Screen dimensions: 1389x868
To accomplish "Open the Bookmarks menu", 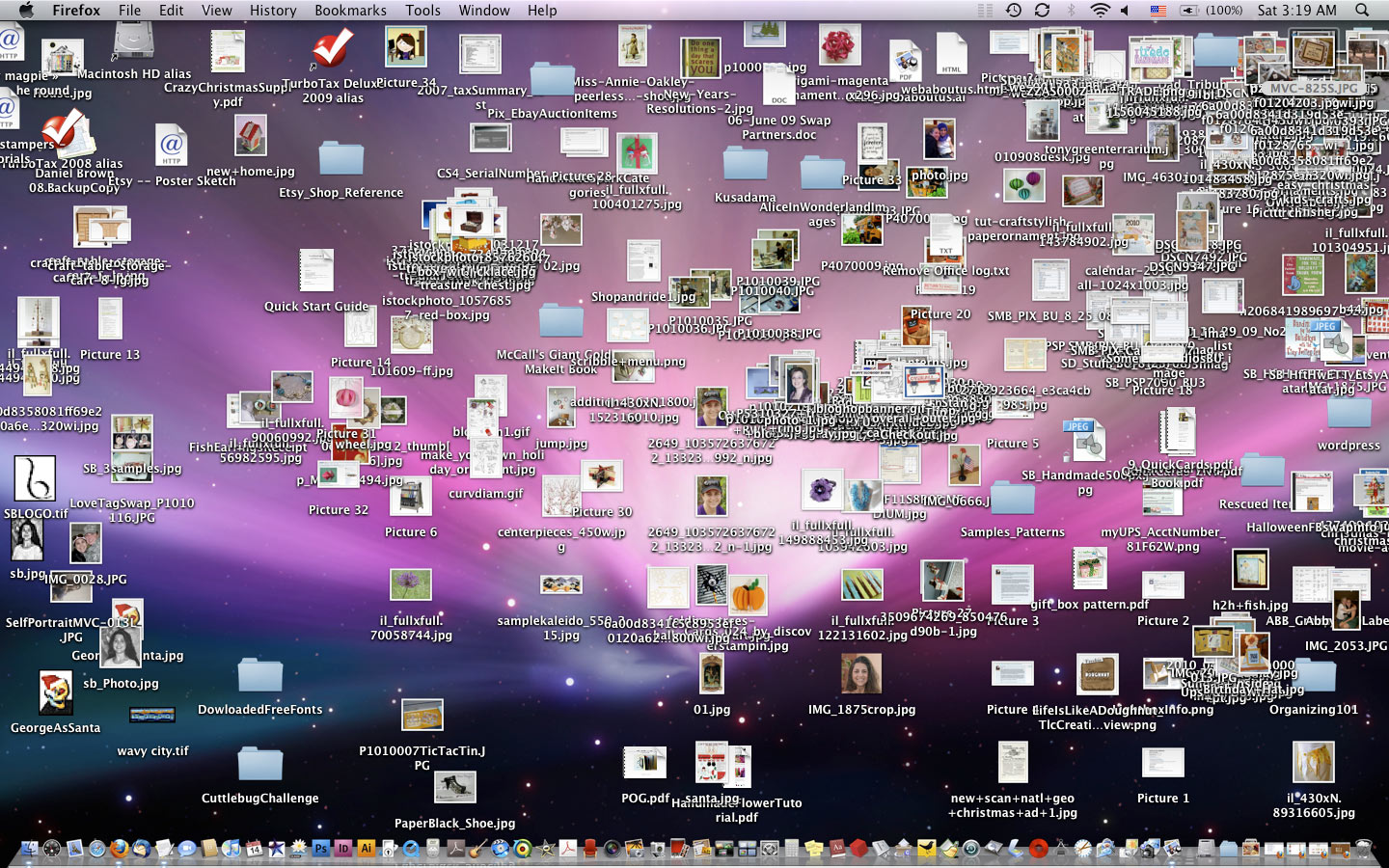I will click(350, 11).
